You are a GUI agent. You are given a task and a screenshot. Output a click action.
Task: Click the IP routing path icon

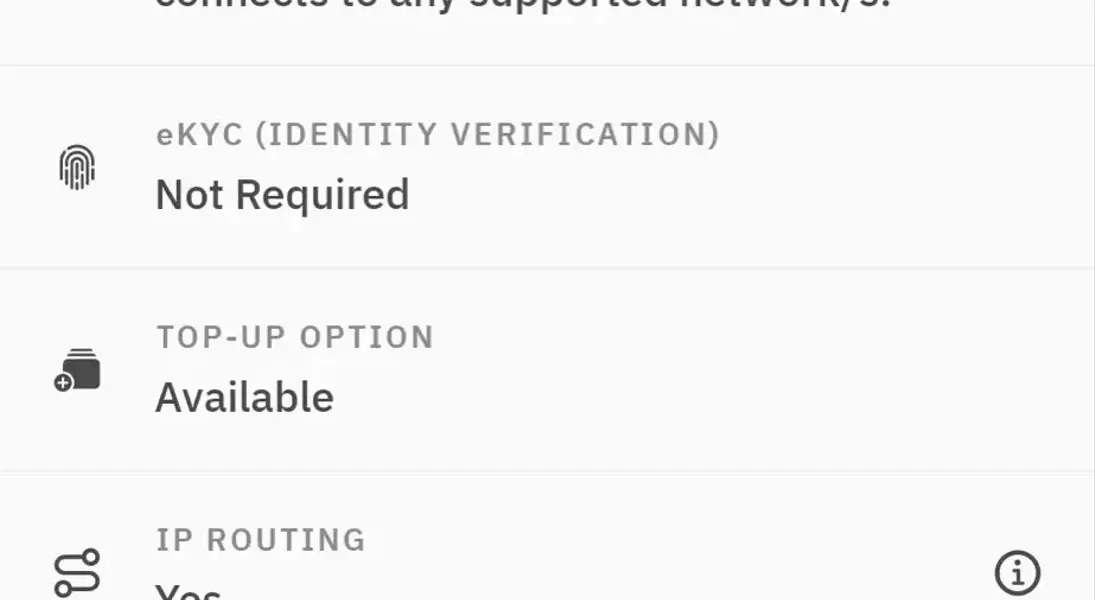pyautogui.click(x=77, y=573)
